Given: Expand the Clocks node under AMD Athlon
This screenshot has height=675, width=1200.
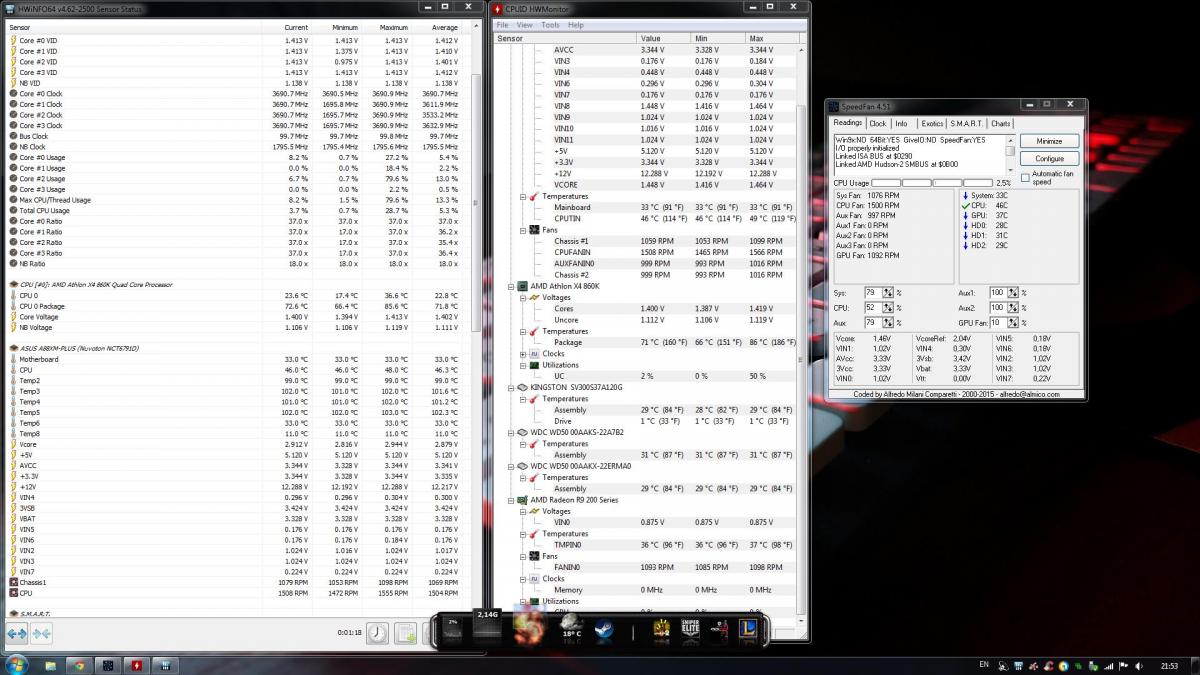Looking at the screenshot, I should 522,354.
